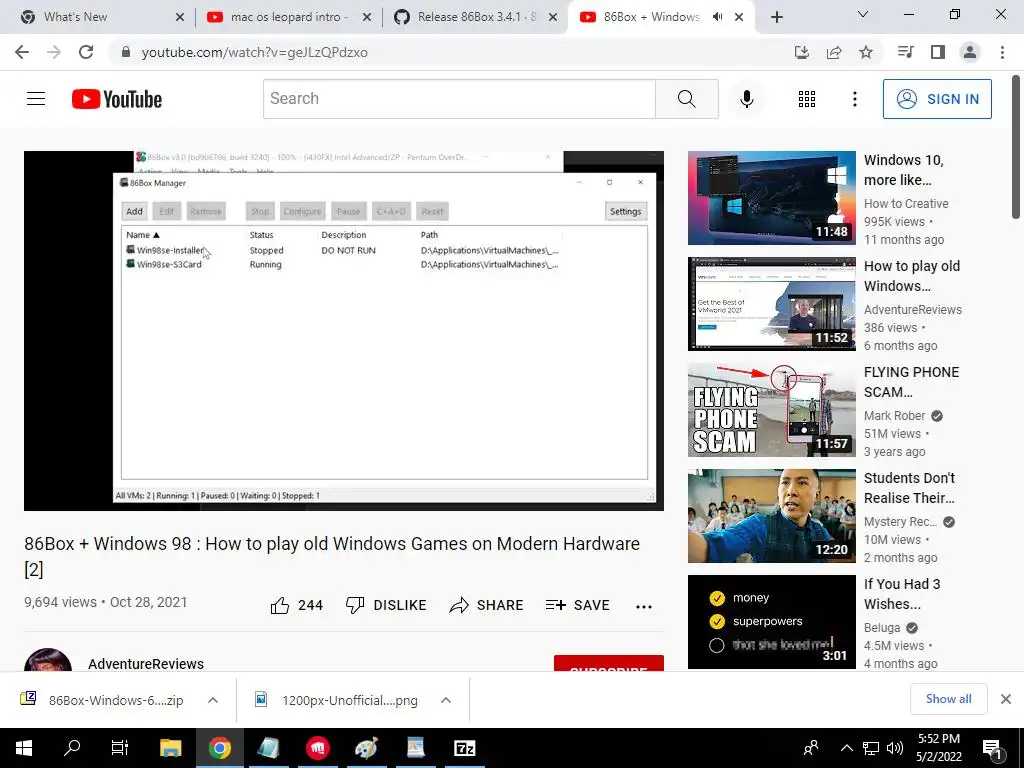Viewport: 1024px width, 768px height.
Task: Open Windows 10 more like video thumbnail
Action: (x=771, y=198)
